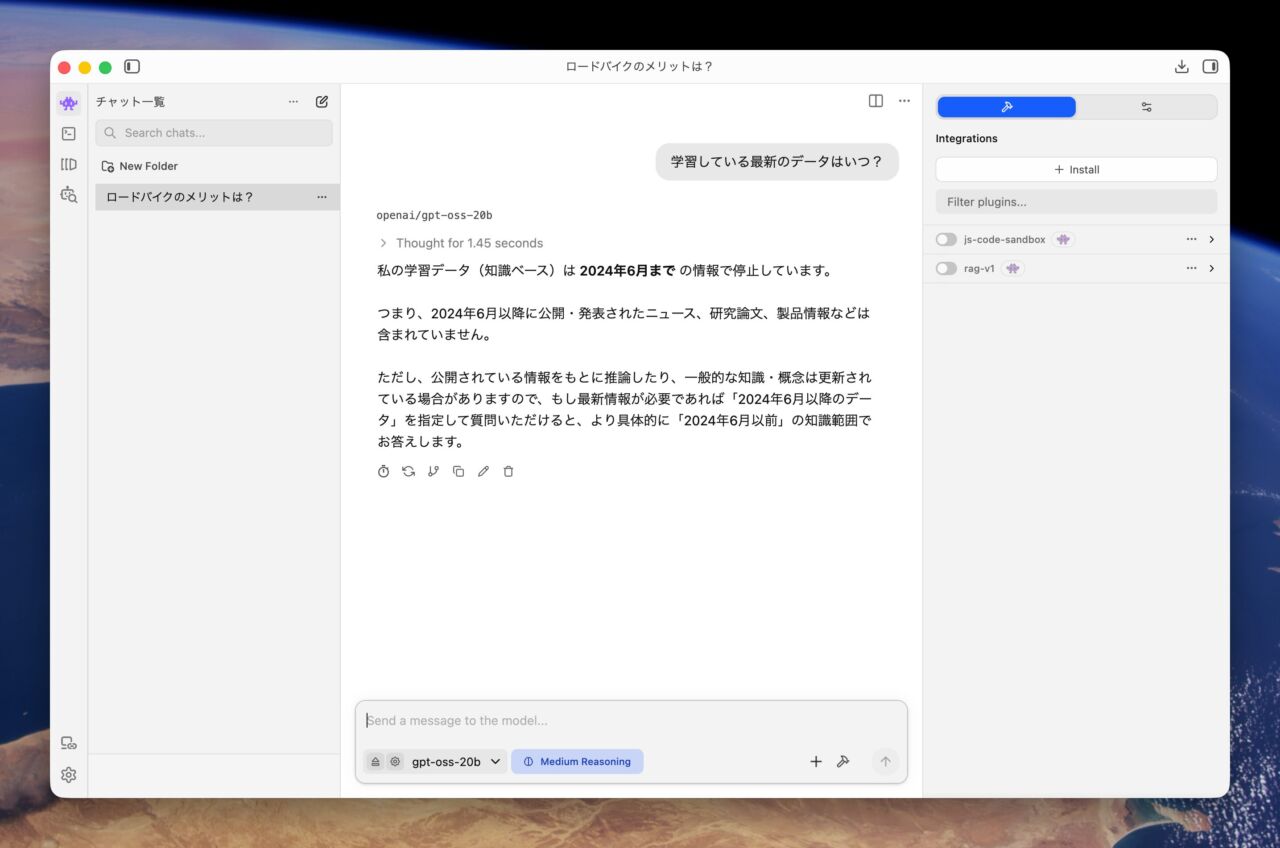The image size is (1280, 848).
Task: Enable the rag-v1 plugin toggle
Action: [946, 269]
